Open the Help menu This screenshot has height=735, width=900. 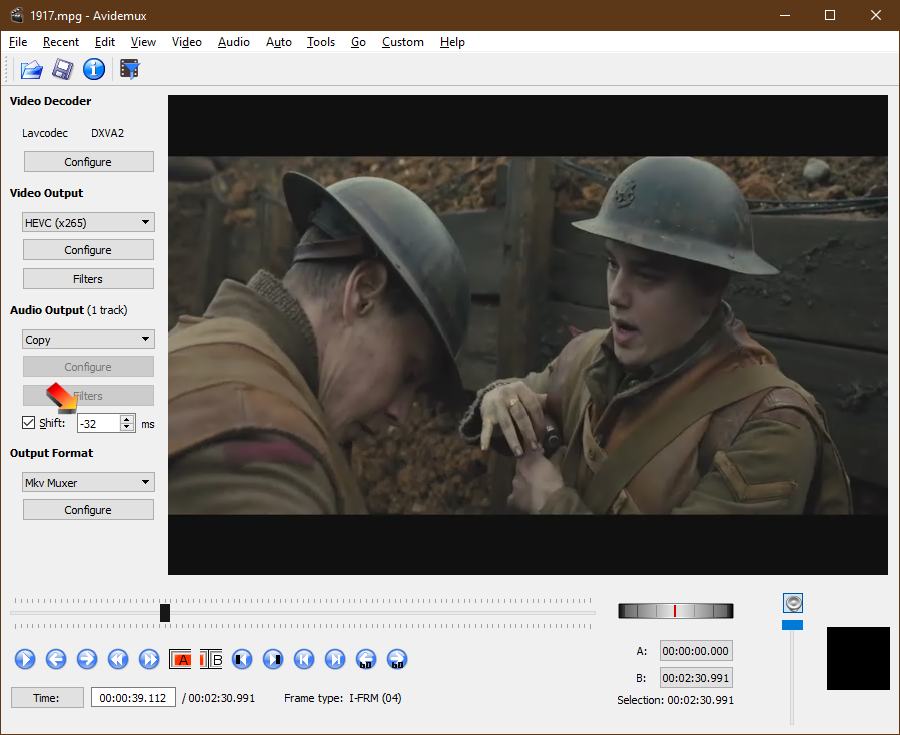452,42
